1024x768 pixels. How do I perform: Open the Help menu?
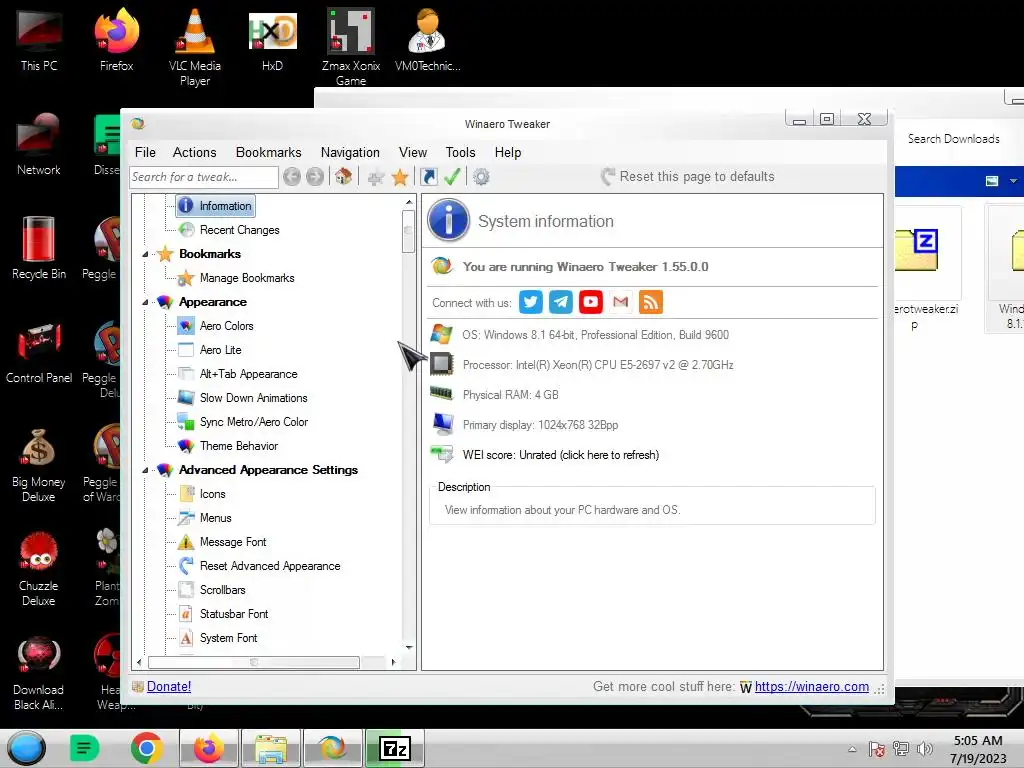[x=507, y=152]
